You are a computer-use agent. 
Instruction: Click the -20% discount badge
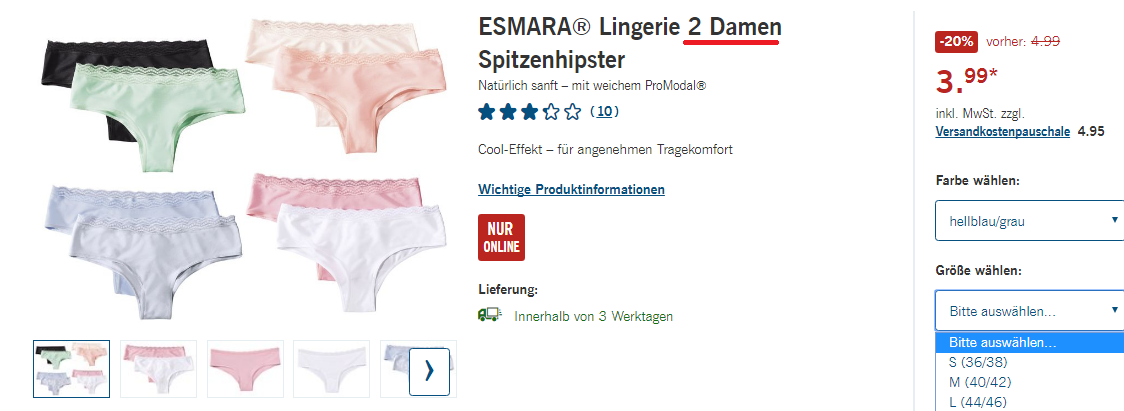click(x=956, y=42)
